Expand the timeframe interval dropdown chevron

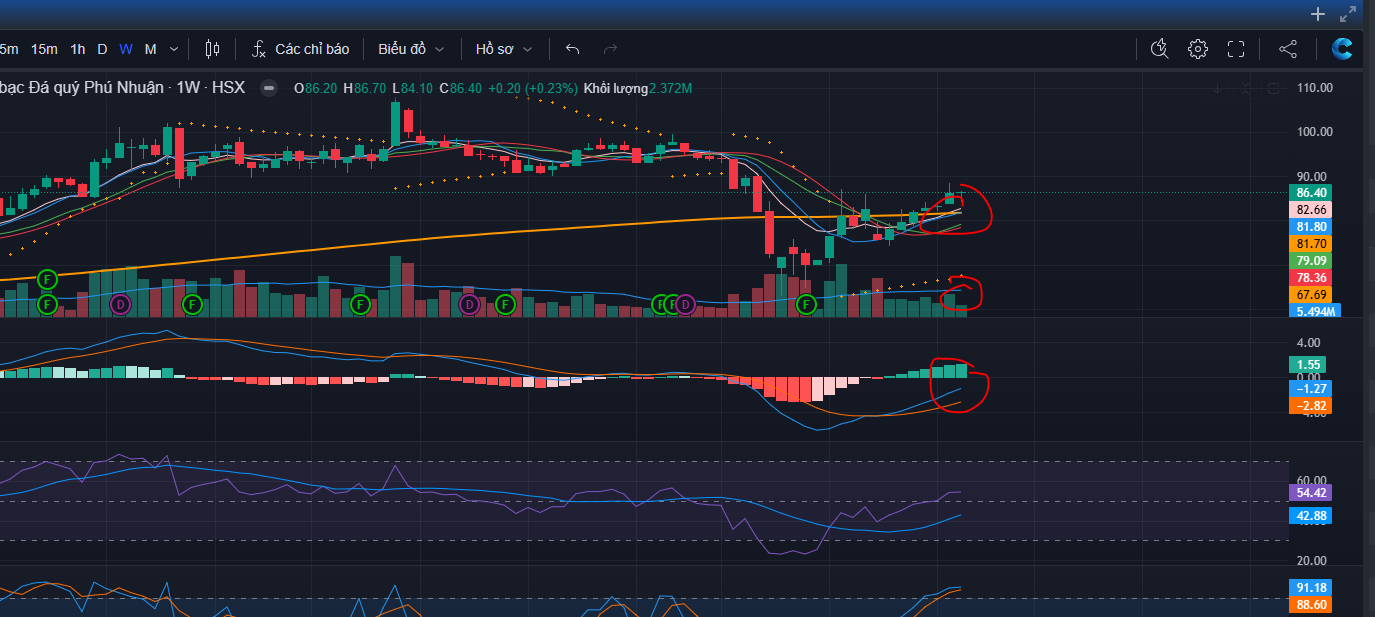[174, 49]
